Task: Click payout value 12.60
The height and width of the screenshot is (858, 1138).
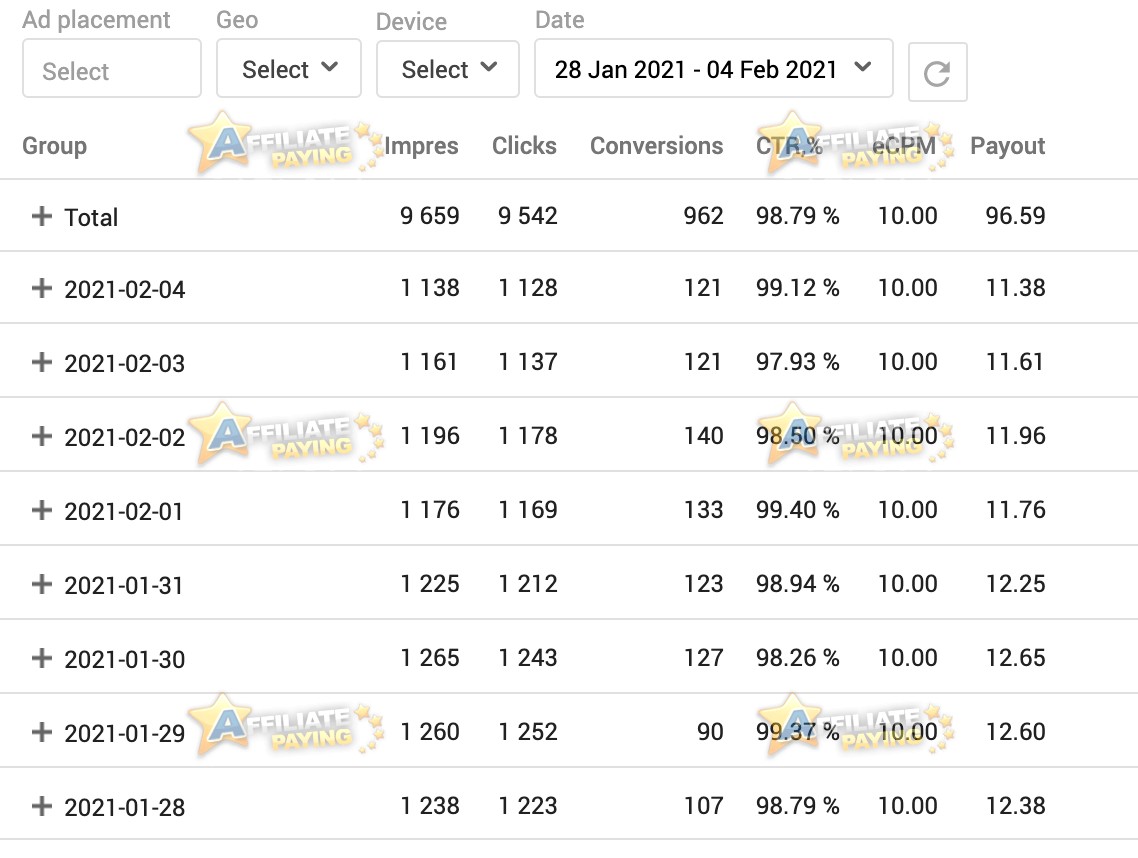Action: (x=1015, y=732)
